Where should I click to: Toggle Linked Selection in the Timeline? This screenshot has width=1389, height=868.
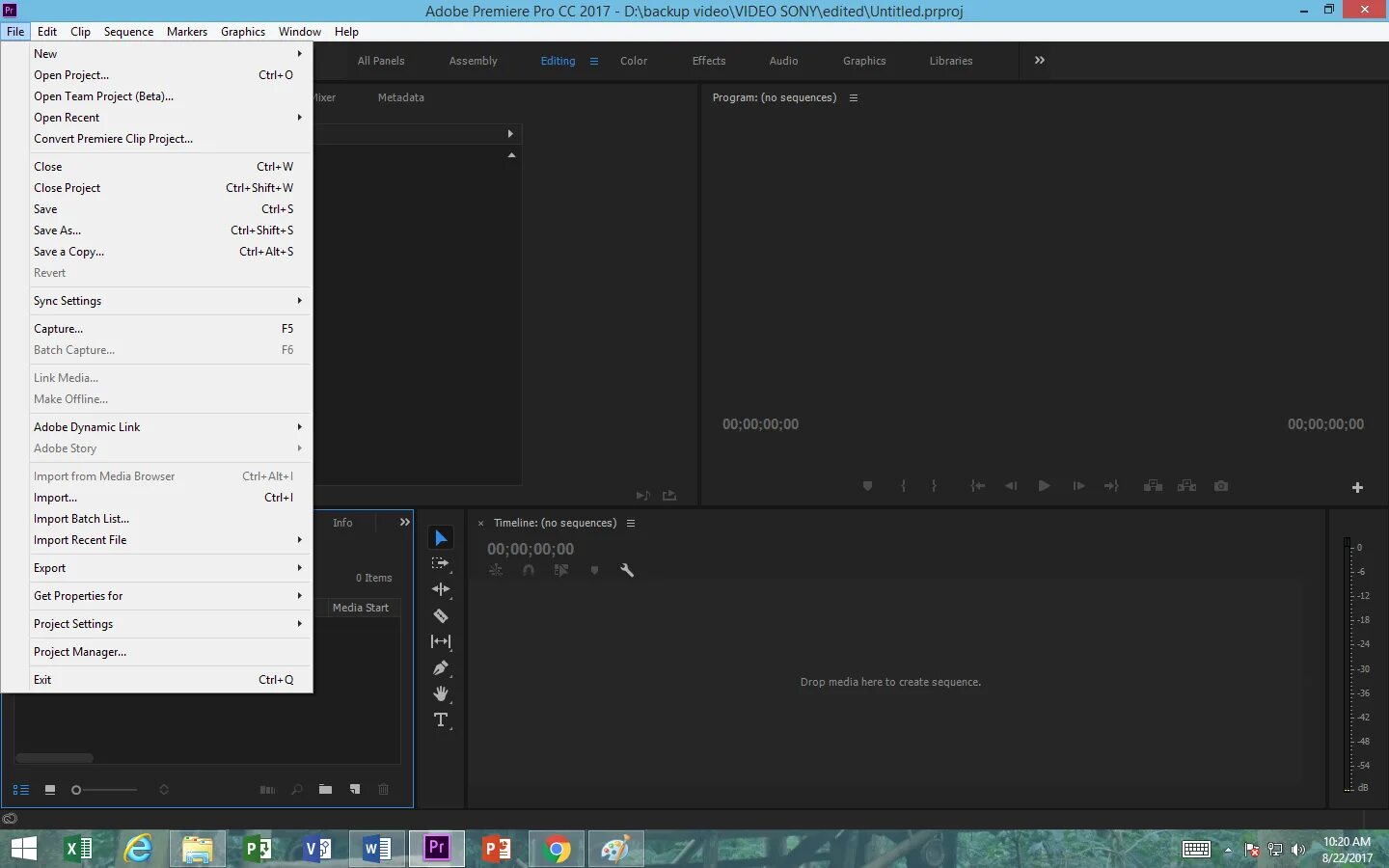tap(561, 570)
